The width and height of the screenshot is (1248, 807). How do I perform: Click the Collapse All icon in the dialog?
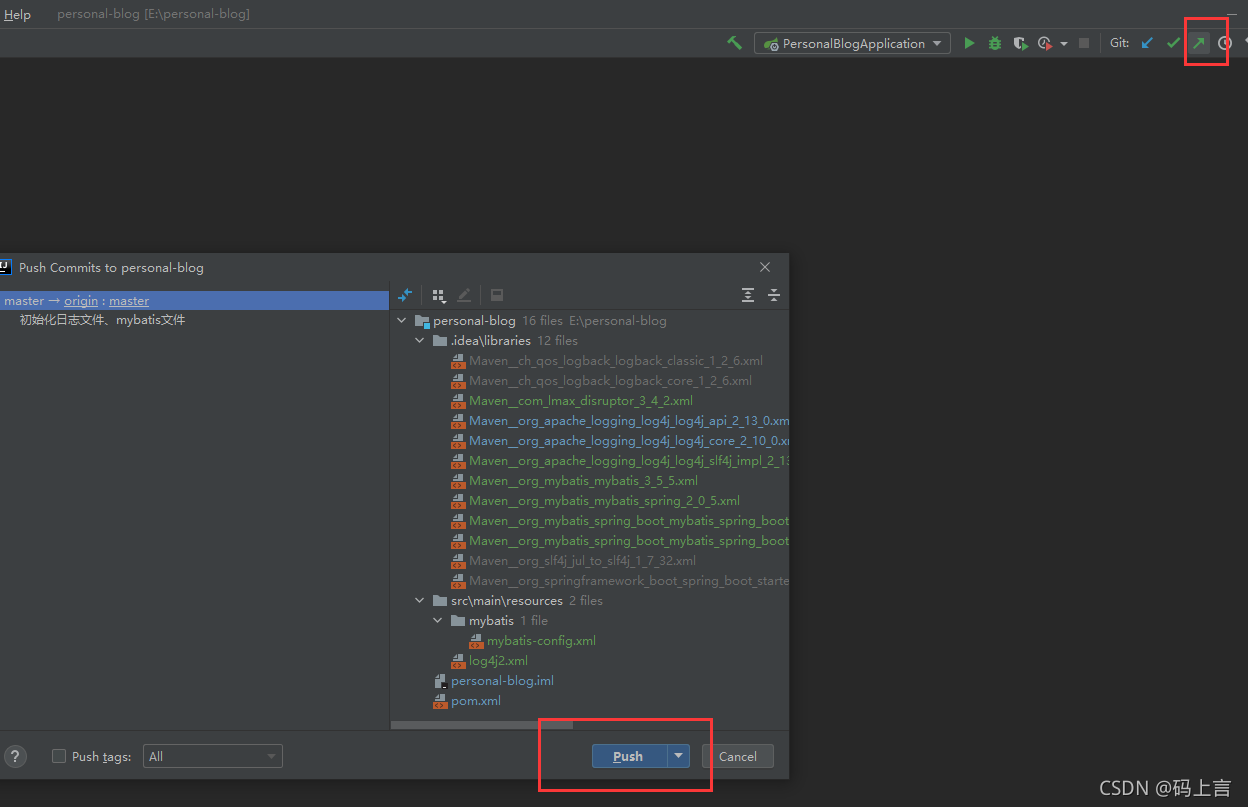tap(774, 295)
